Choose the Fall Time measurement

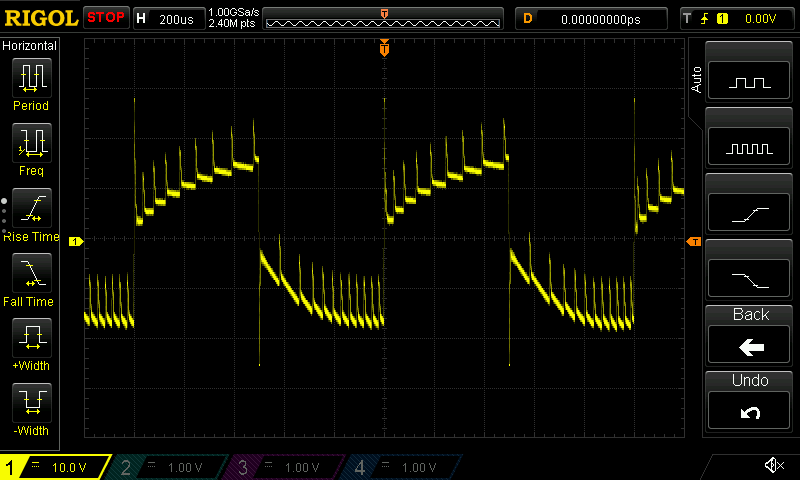pyautogui.click(x=32, y=273)
